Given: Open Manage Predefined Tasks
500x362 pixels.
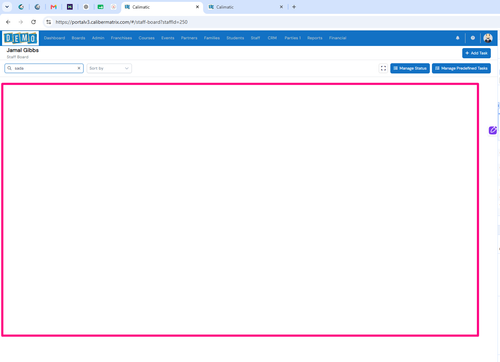Looking at the screenshot, I should (461, 68).
